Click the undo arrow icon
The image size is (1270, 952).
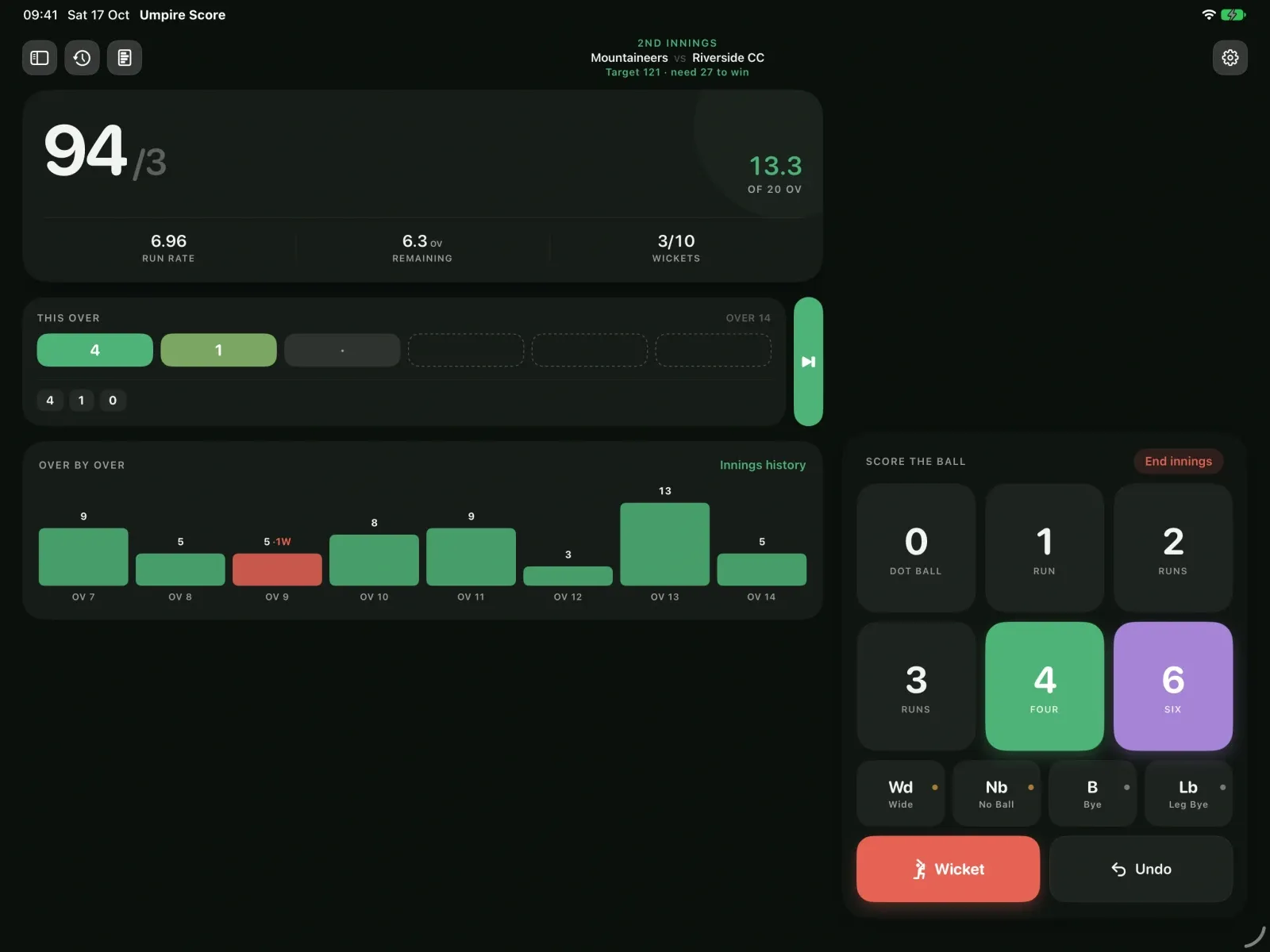tap(1118, 869)
